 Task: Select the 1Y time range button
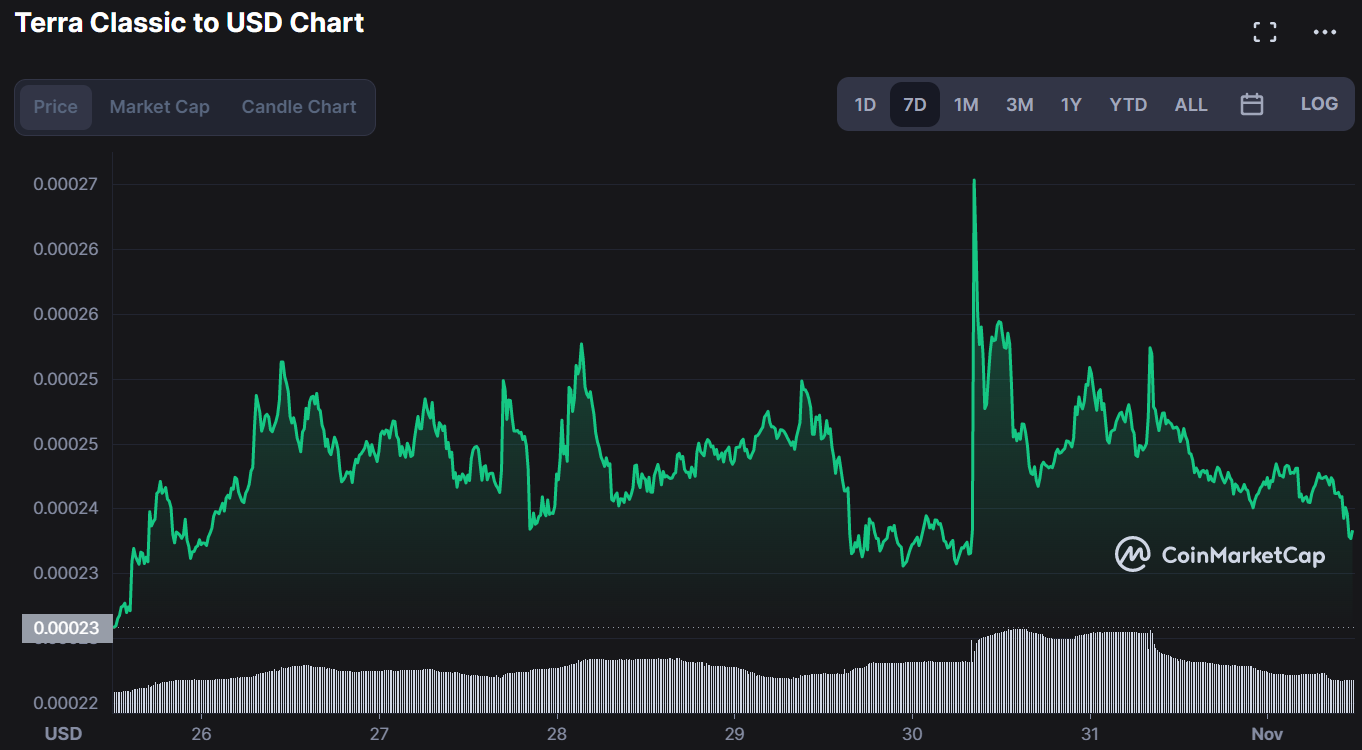click(1071, 103)
